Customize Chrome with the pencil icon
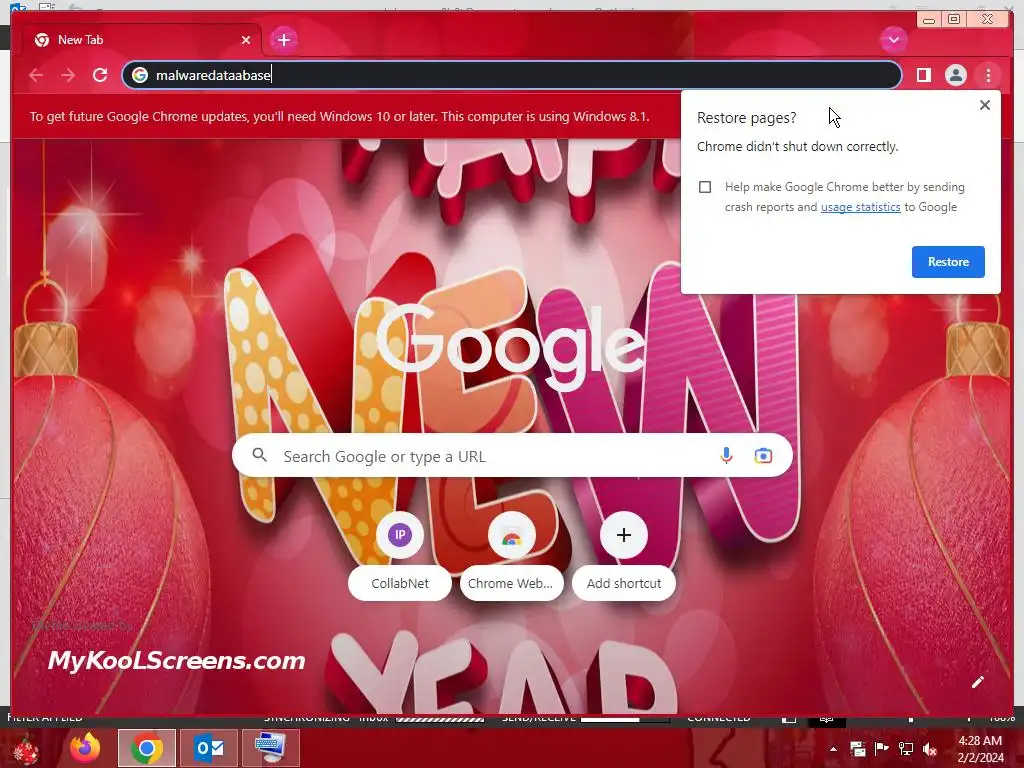 pyautogui.click(x=978, y=682)
